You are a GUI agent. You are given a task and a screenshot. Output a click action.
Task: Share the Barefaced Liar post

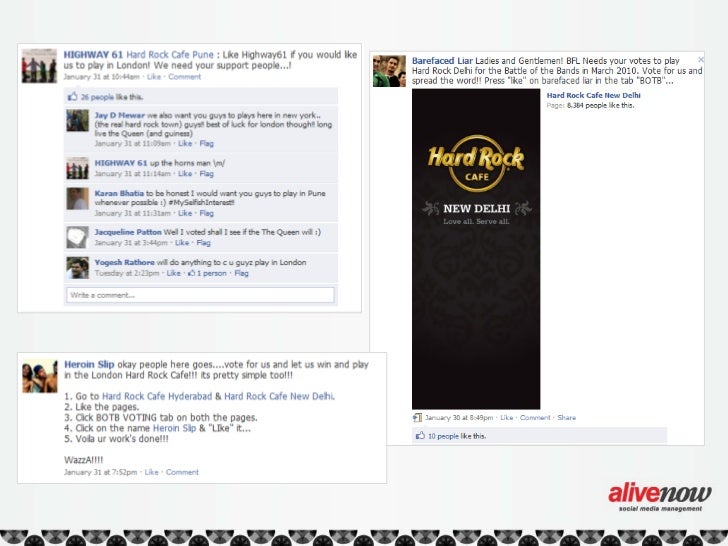click(566, 418)
